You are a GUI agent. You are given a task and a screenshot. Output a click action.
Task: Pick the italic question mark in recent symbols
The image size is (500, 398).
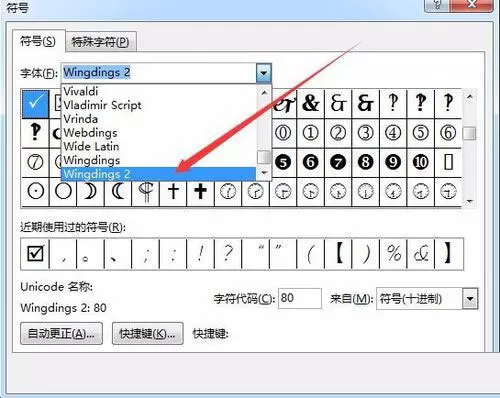[228, 254]
